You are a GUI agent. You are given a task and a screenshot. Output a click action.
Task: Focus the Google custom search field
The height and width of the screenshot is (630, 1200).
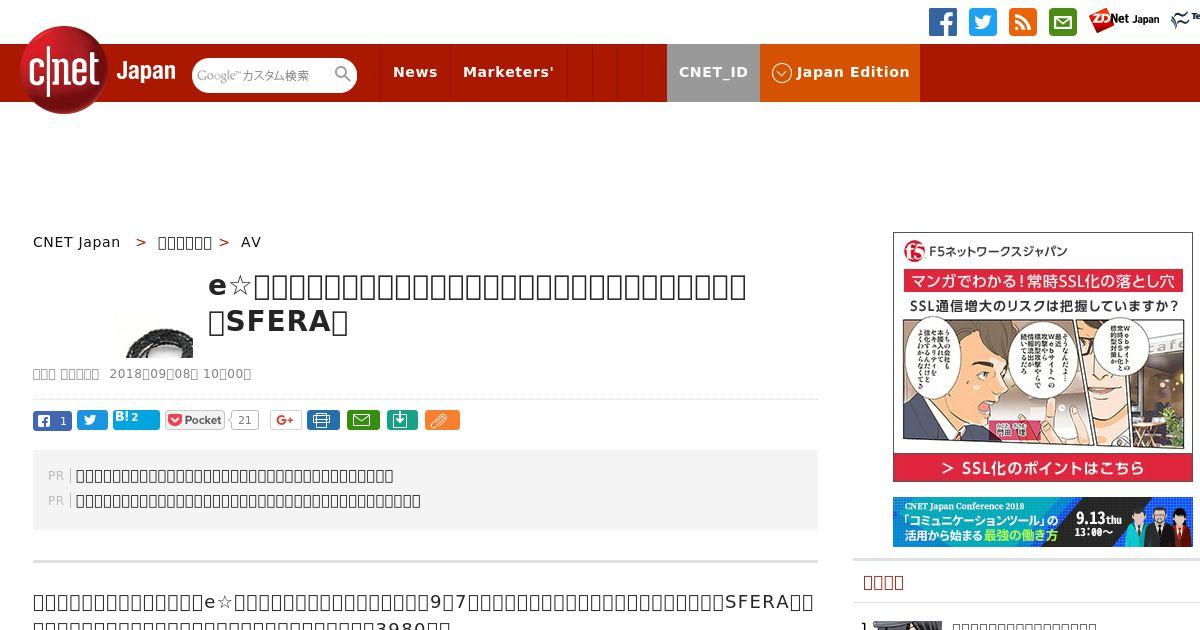tap(262, 75)
